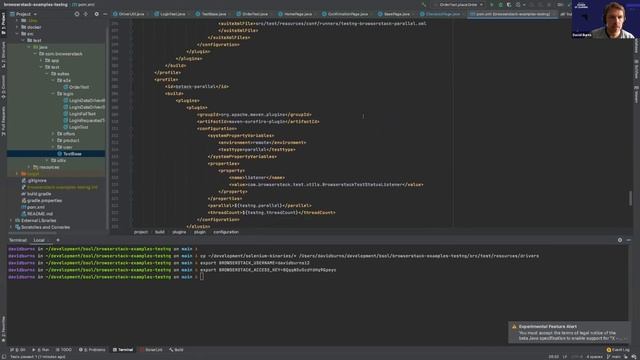Select LoginFailTest class in project tree
The image size is (640, 360).
79,113
